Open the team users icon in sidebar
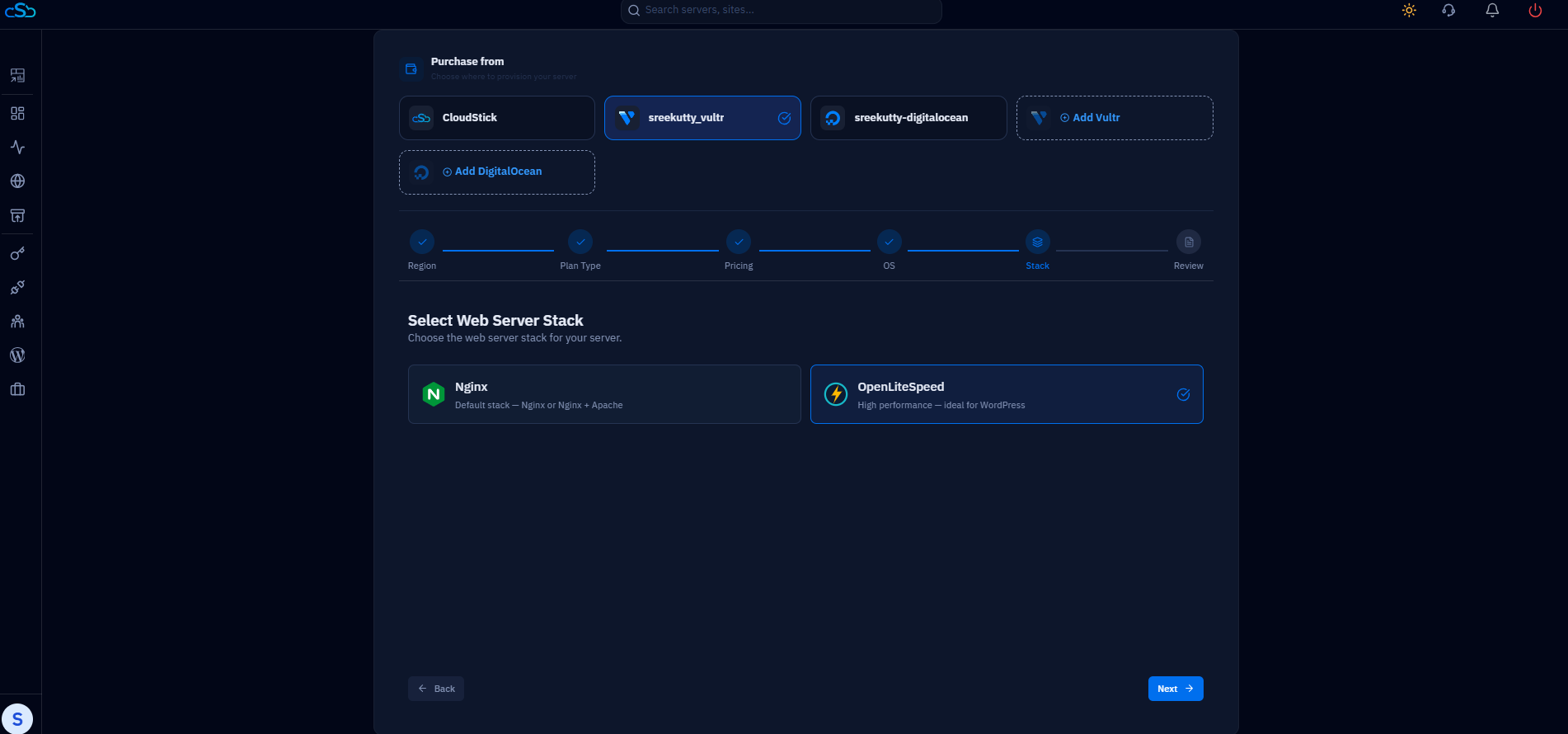Image resolution: width=1568 pixels, height=734 pixels. pos(17,322)
